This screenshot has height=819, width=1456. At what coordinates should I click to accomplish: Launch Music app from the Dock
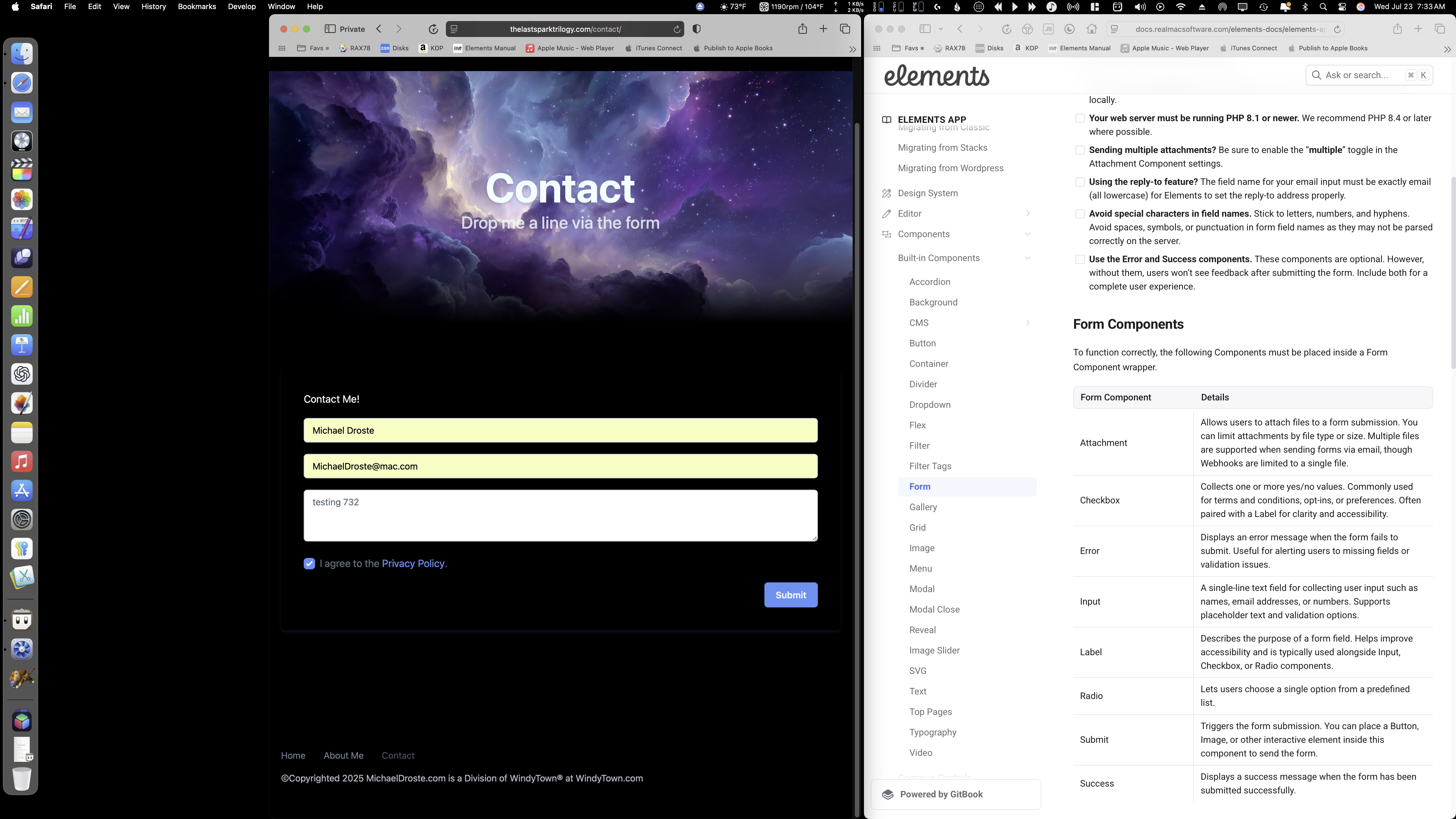[x=22, y=461]
